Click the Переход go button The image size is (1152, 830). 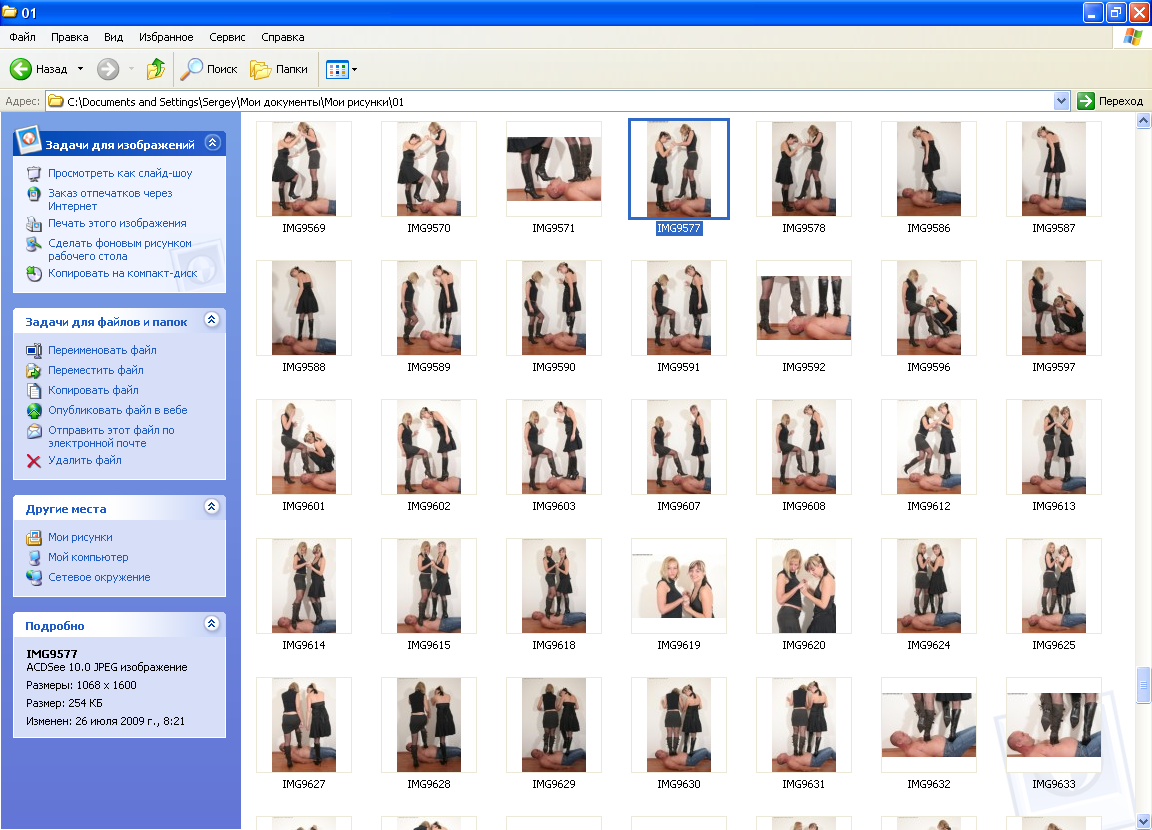pyautogui.click(x=1110, y=101)
